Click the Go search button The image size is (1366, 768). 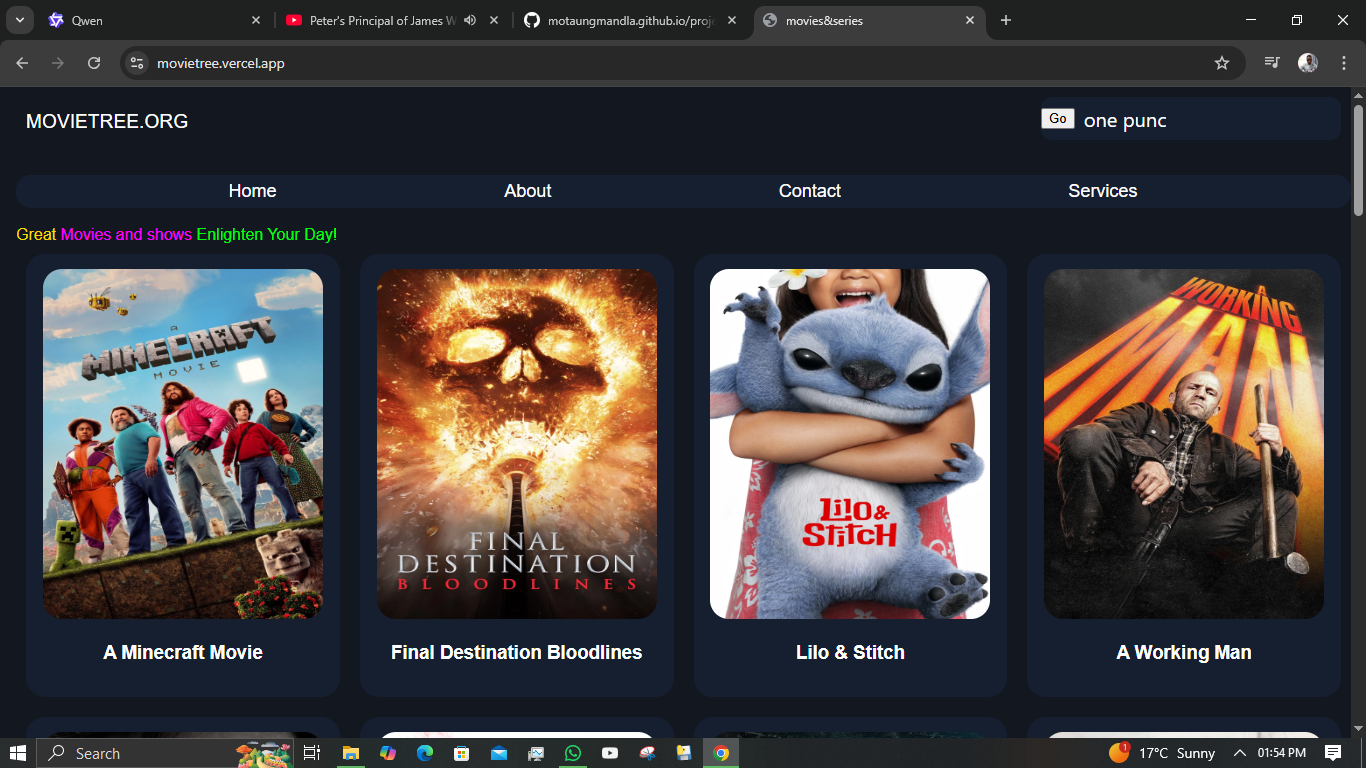tap(1058, 119)
